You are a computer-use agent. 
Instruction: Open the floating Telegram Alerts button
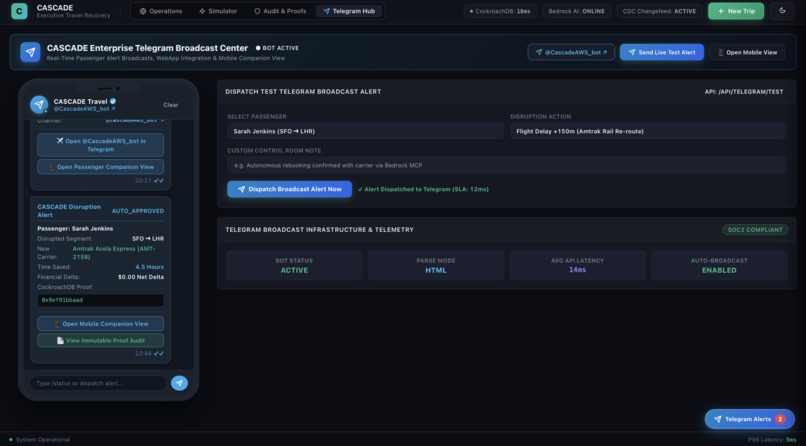[749, 419]
